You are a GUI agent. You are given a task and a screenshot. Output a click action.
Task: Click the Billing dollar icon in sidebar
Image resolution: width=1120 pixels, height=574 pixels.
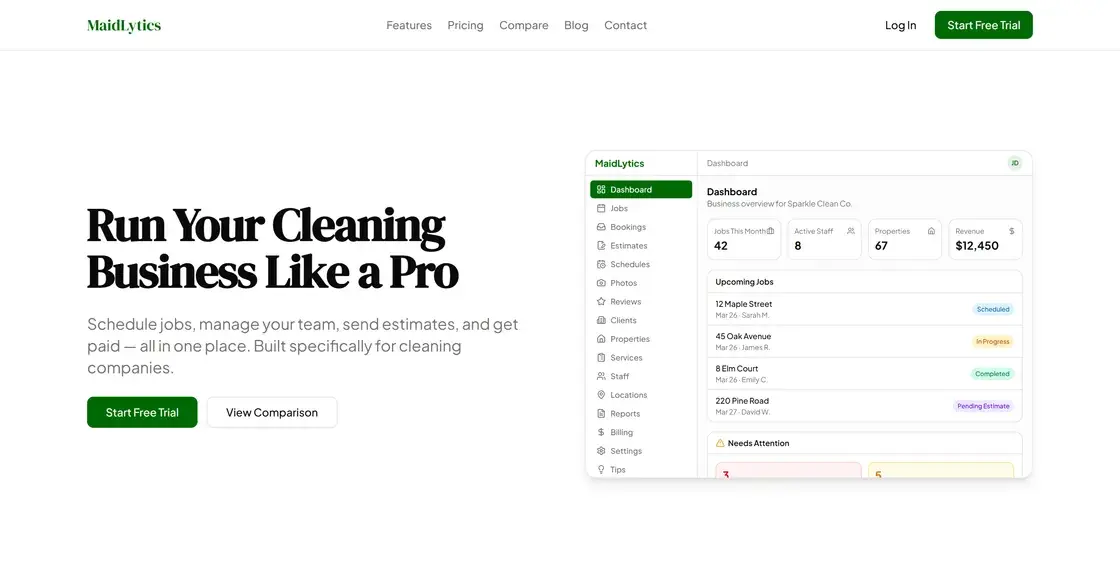(601, 433)
